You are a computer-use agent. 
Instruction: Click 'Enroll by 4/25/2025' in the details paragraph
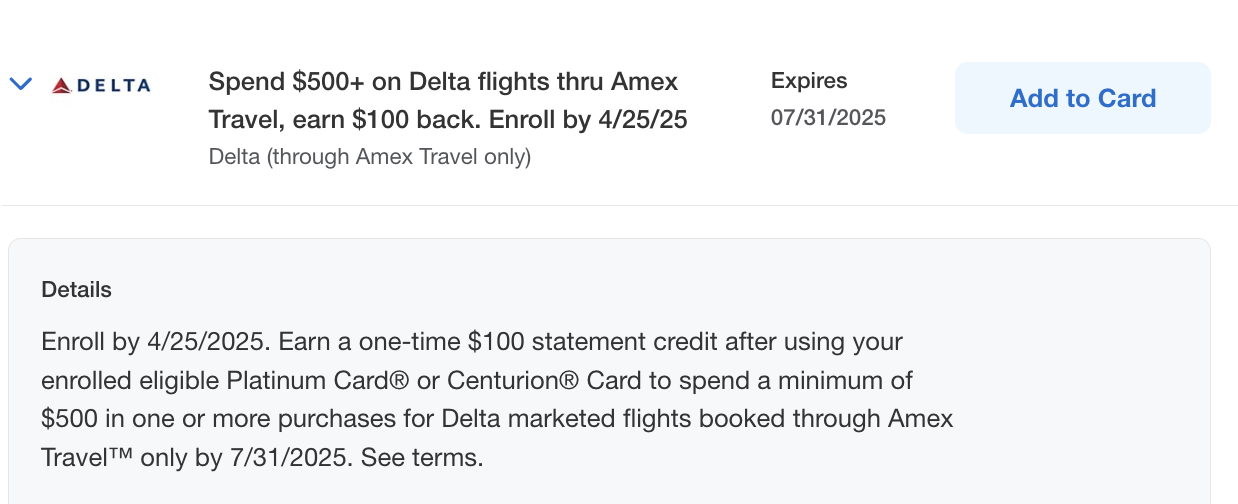[x=154, y=342]
